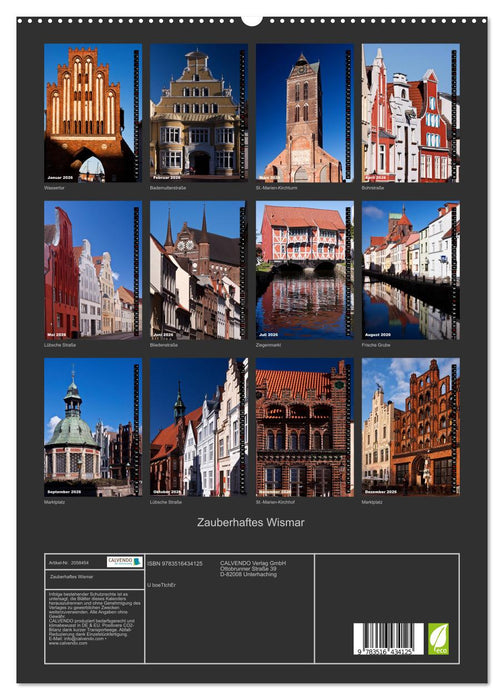Screen dimensions: 504x700
Task: Click 'Lübsche Straße' caption under Mai photo
Action: point(60,345)
